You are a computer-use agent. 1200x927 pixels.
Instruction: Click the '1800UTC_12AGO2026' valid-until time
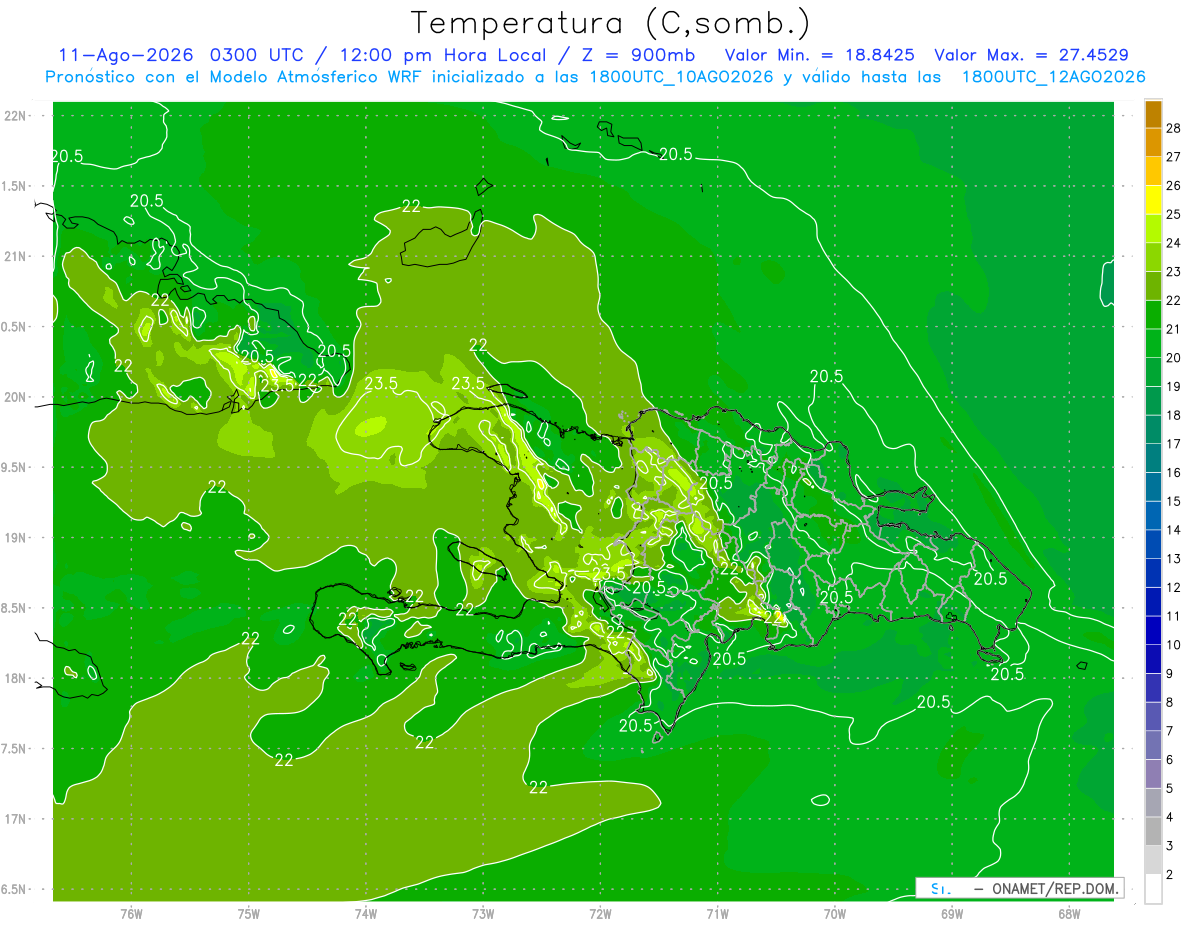click(x=1053, y=77)
